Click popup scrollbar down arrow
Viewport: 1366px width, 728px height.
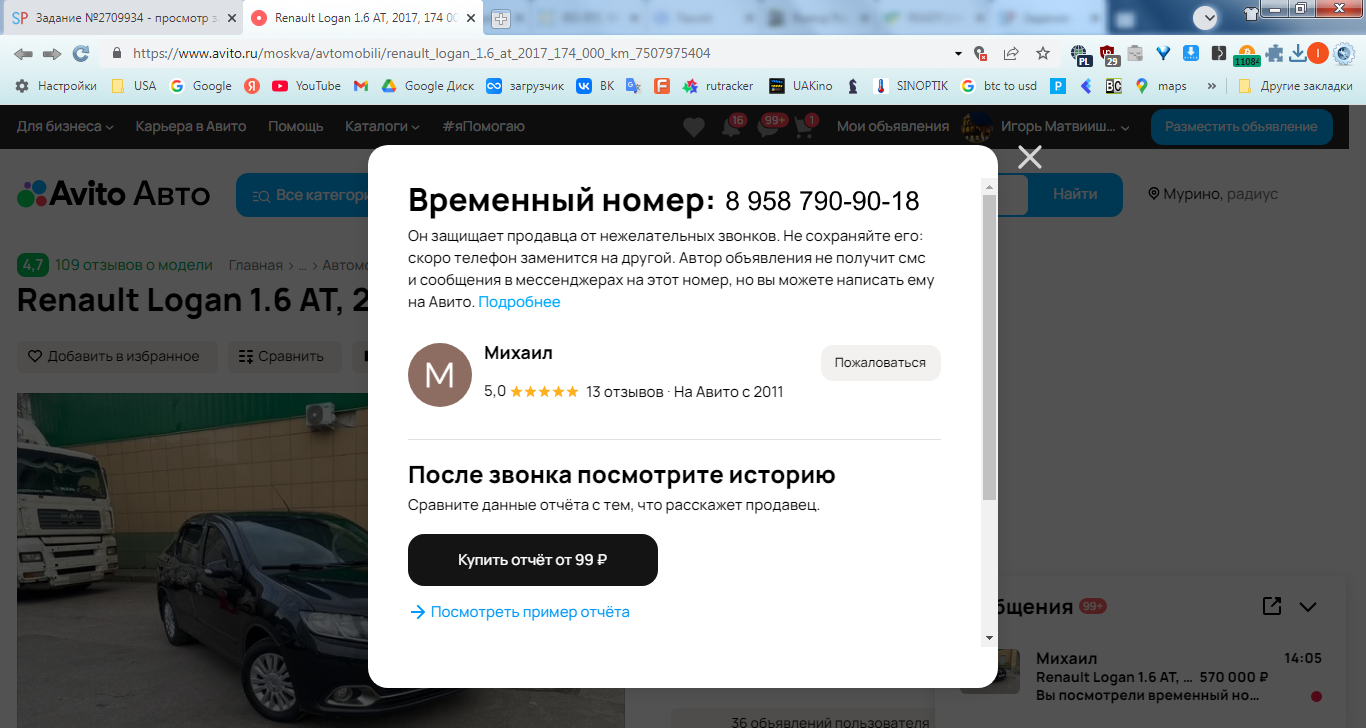pos(989,637)
